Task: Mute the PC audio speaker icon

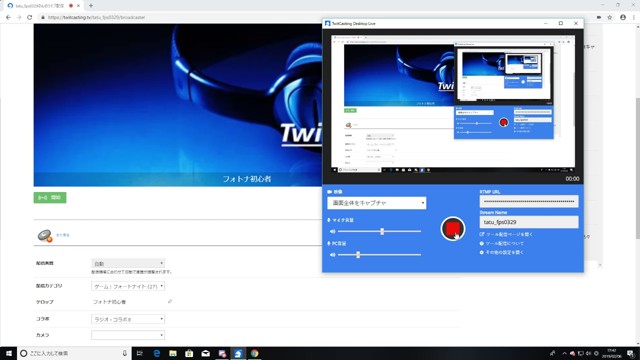Action: 333,255
